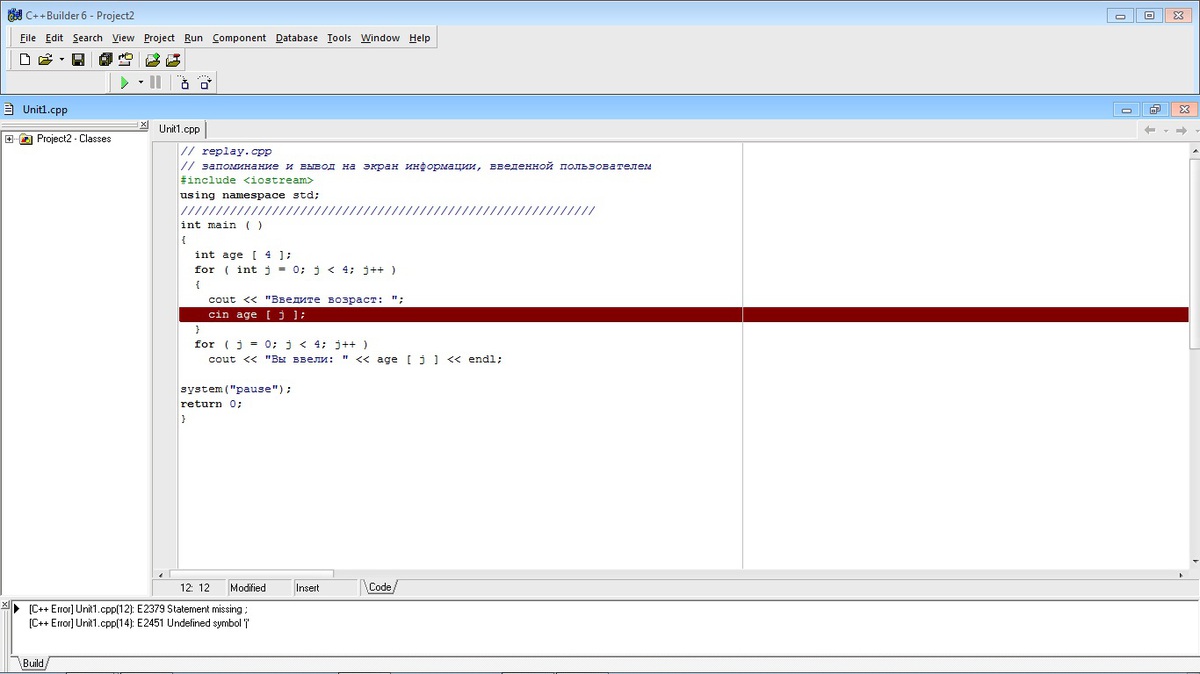This screenshot has width=1200, height=674.
Task: Click the 'using namespace std;' line
Action: 250,195
